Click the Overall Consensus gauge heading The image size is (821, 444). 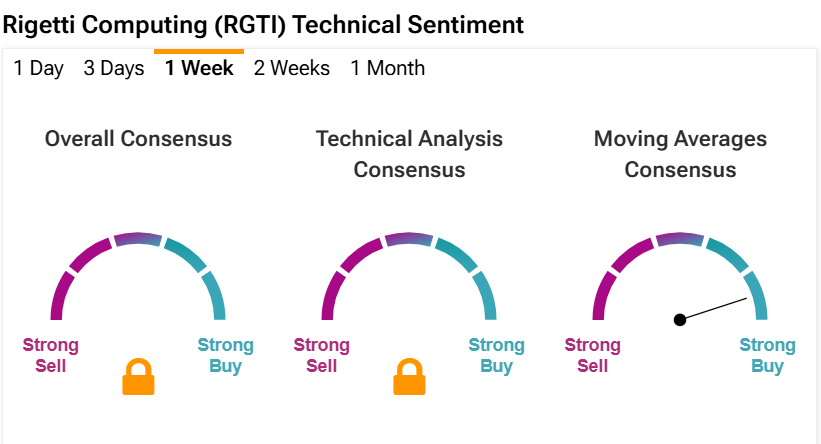click(x=138, y=139)
